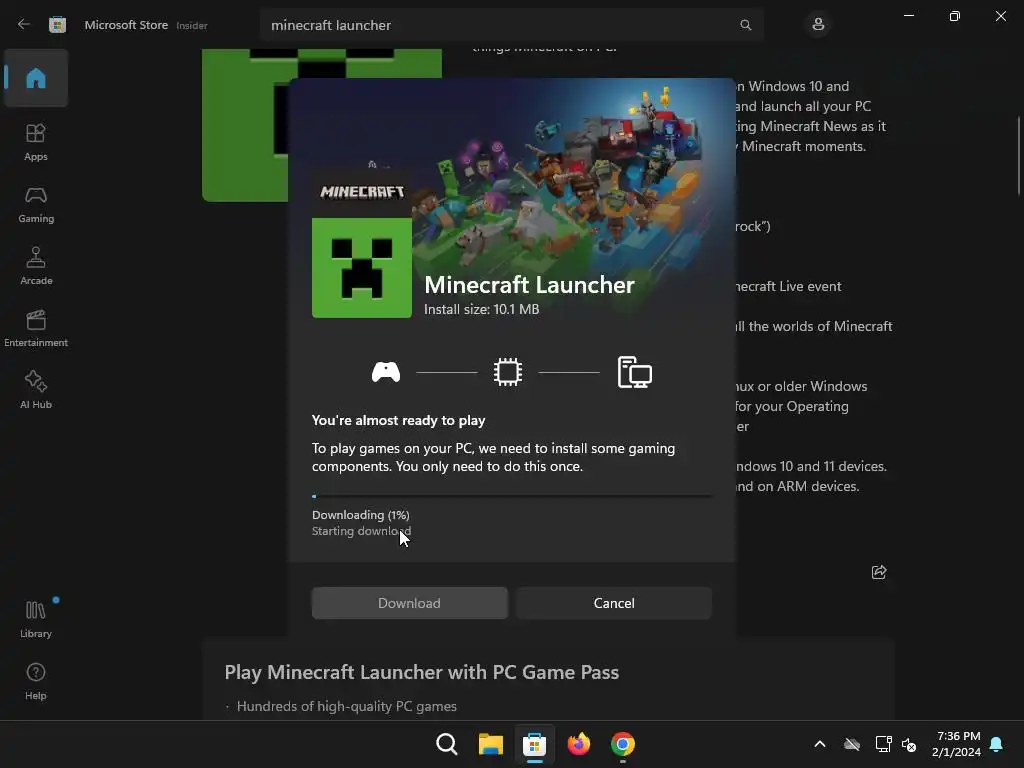Screen dimensions: 1024x768
Task: Click the Microsoft Store taskbar icon
Action: pos(534,744)
